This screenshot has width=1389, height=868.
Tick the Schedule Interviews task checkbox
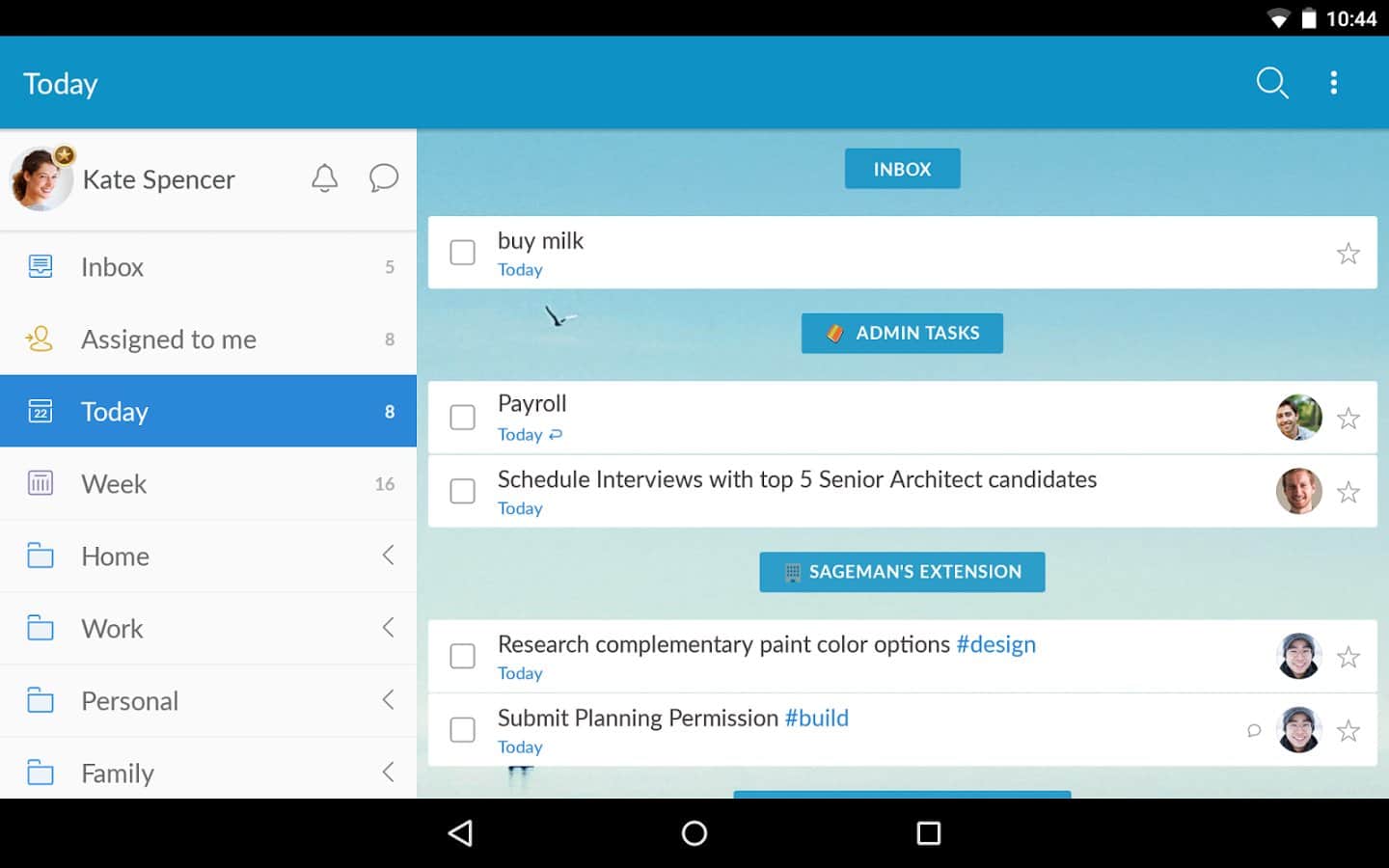coord(463,491)
